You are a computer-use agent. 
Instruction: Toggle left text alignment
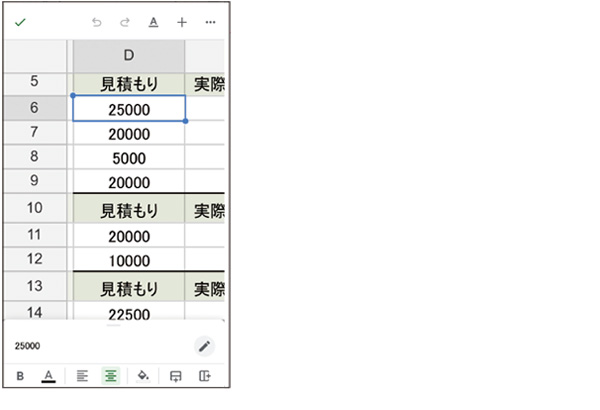point(83,376)
